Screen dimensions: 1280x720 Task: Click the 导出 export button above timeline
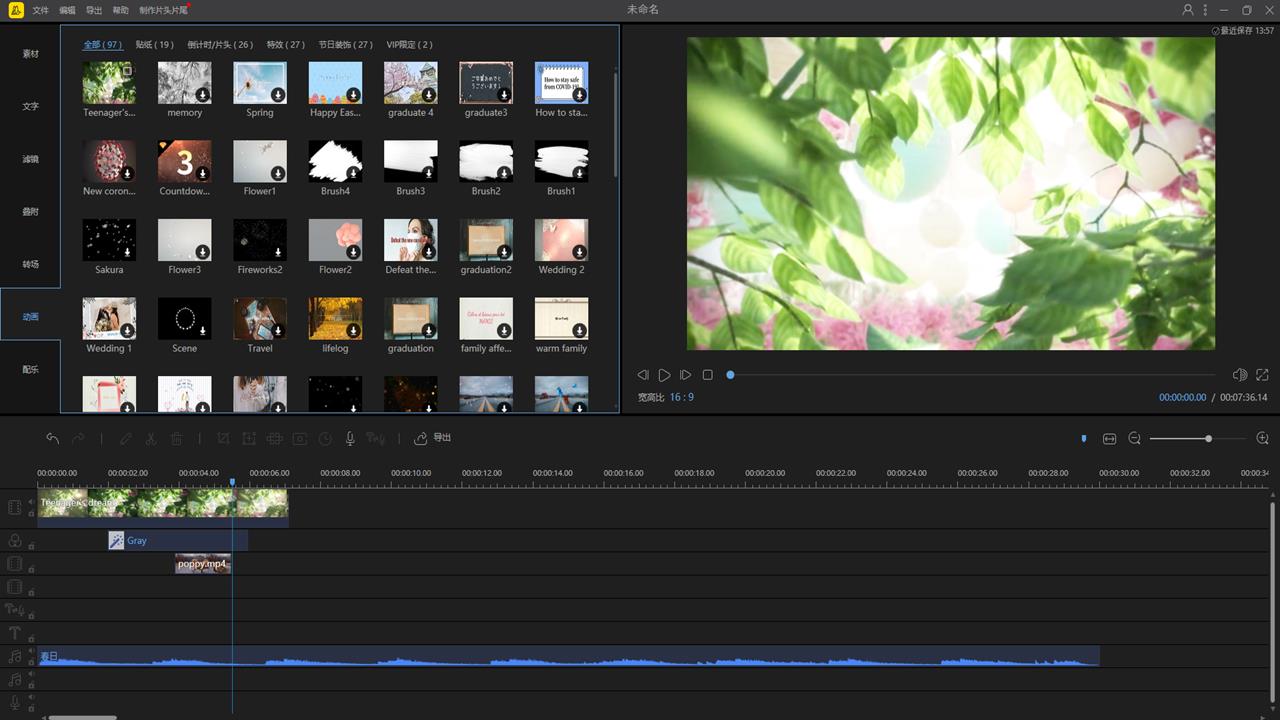(433, 438)
